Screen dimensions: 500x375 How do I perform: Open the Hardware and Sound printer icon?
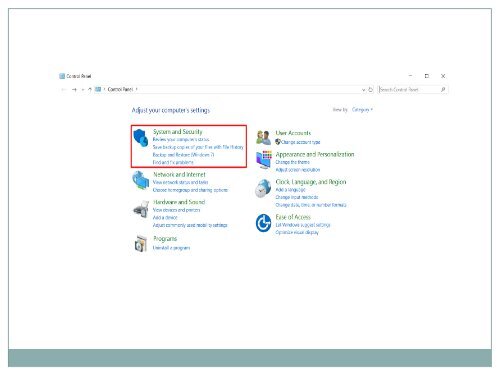tap(141, 209)
